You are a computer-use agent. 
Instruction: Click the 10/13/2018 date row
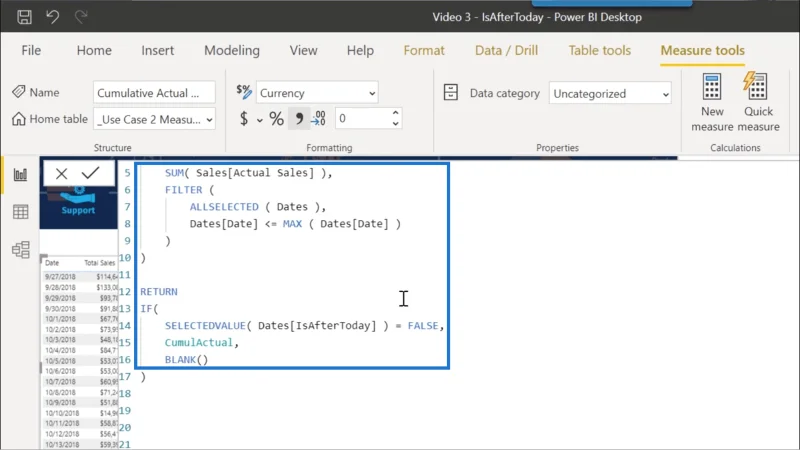coord(62,444)
